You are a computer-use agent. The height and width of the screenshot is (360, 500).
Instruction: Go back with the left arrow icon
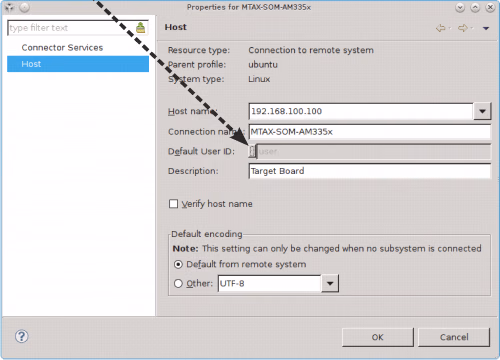[x=441, y=28]
